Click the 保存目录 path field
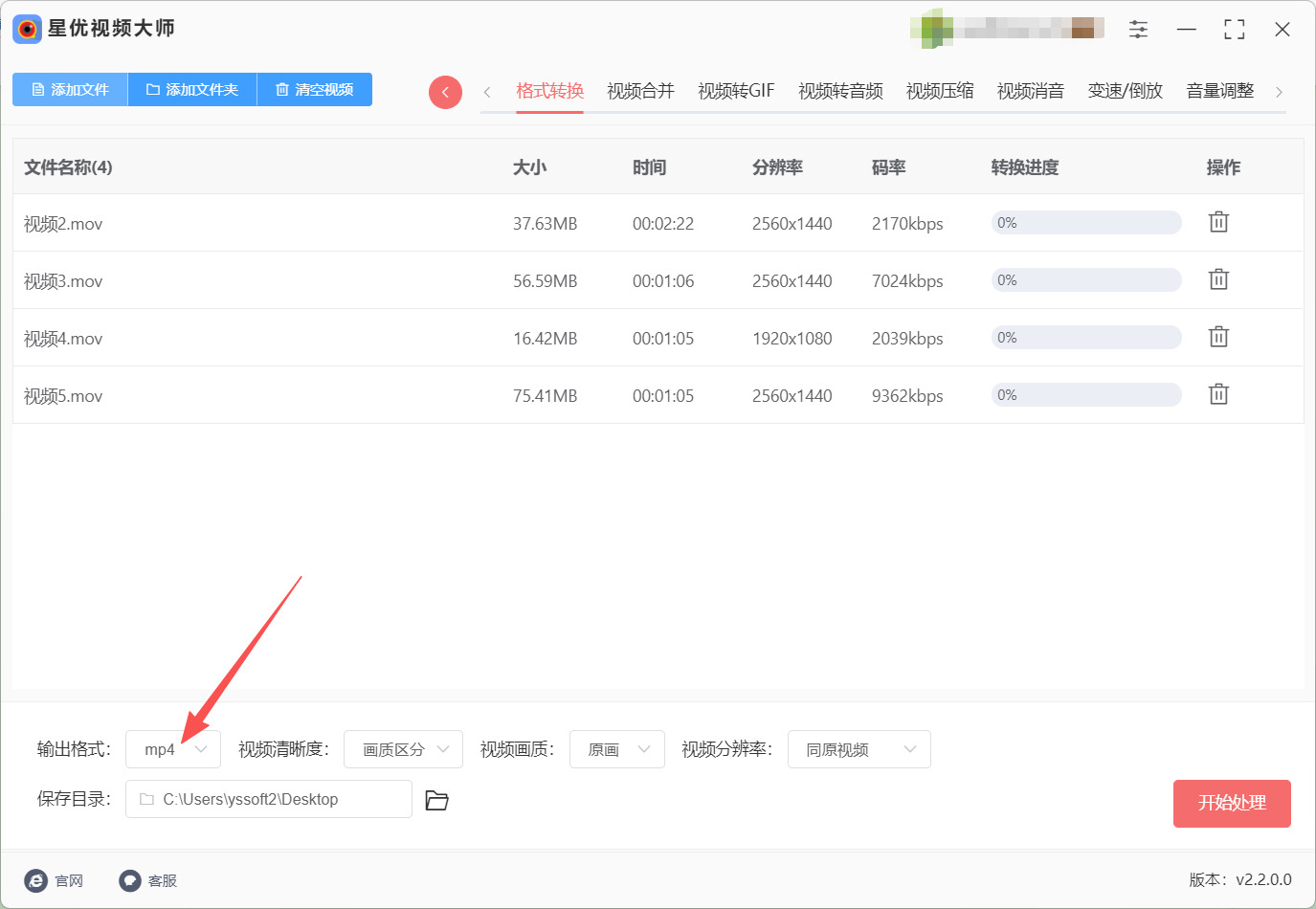The image size is (1316, 909). (x=269, y=799)
